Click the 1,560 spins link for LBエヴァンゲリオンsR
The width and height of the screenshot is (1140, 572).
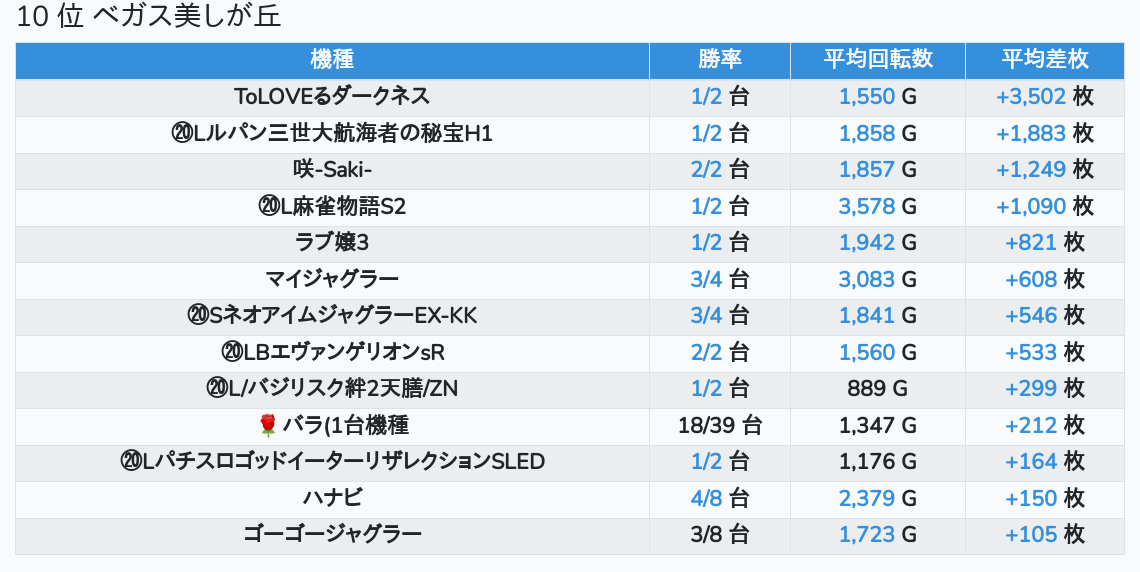867,353
